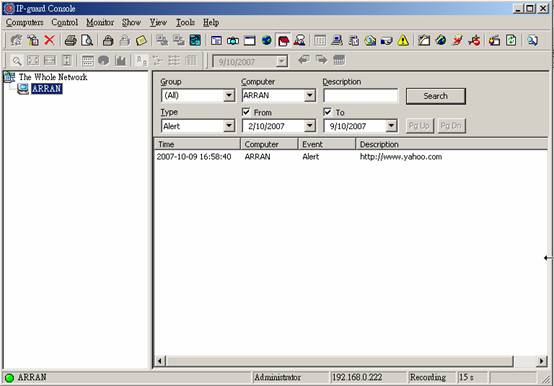The image size is (554, 386).
Task: Click the magnifier icon in second toolbar
Action: (x=16, y=61)
